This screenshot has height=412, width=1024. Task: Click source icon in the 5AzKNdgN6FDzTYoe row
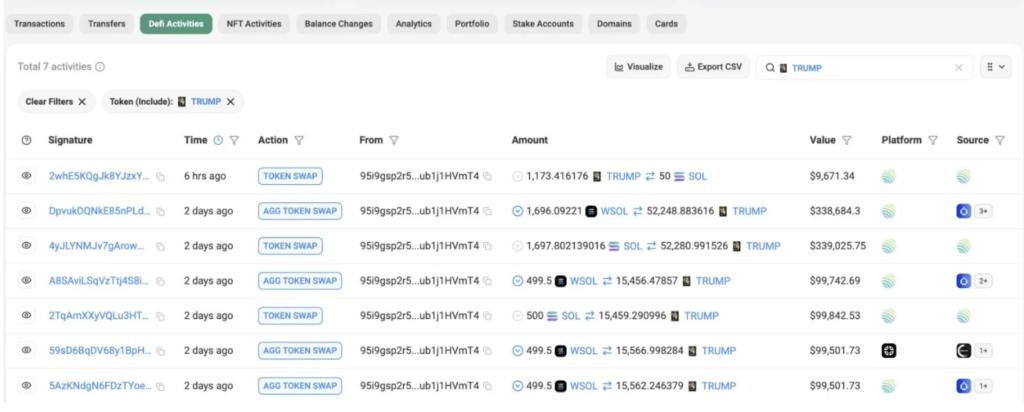click(964, 386)
